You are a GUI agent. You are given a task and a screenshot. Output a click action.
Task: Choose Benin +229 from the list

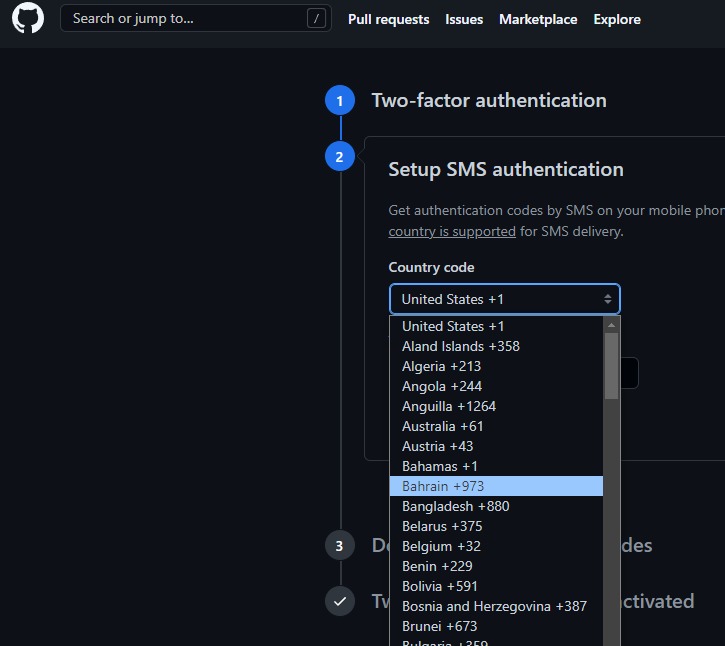496,566
